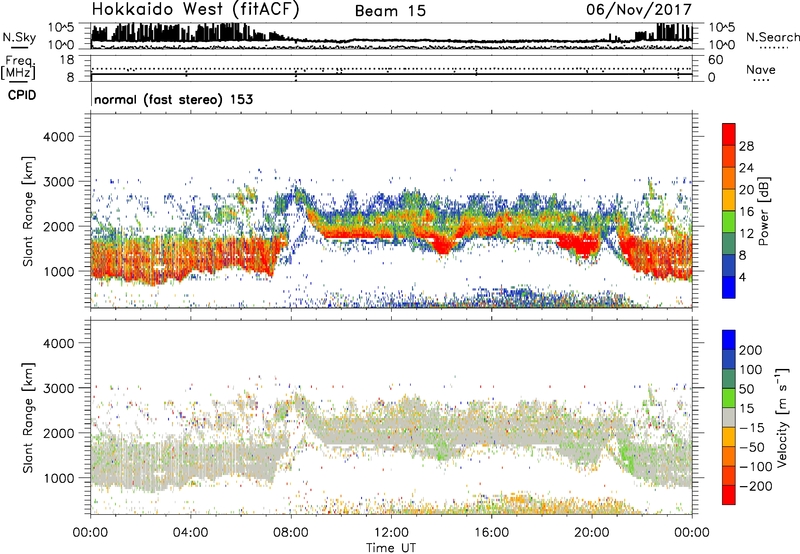
Task: Click the "12:00" time tick label
Action: (391, 533)
